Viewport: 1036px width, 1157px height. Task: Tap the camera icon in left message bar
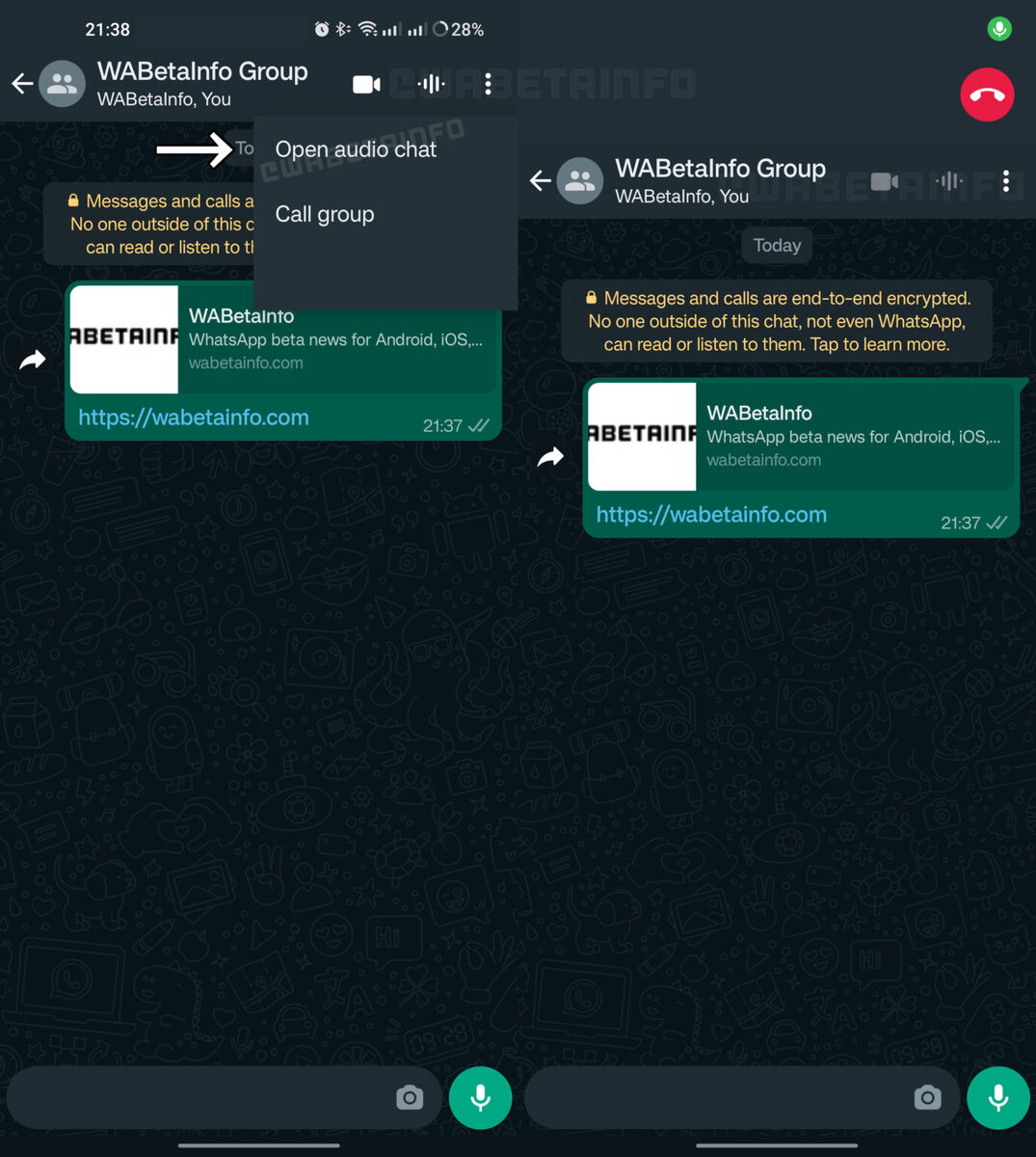(x=410, y=1097)
